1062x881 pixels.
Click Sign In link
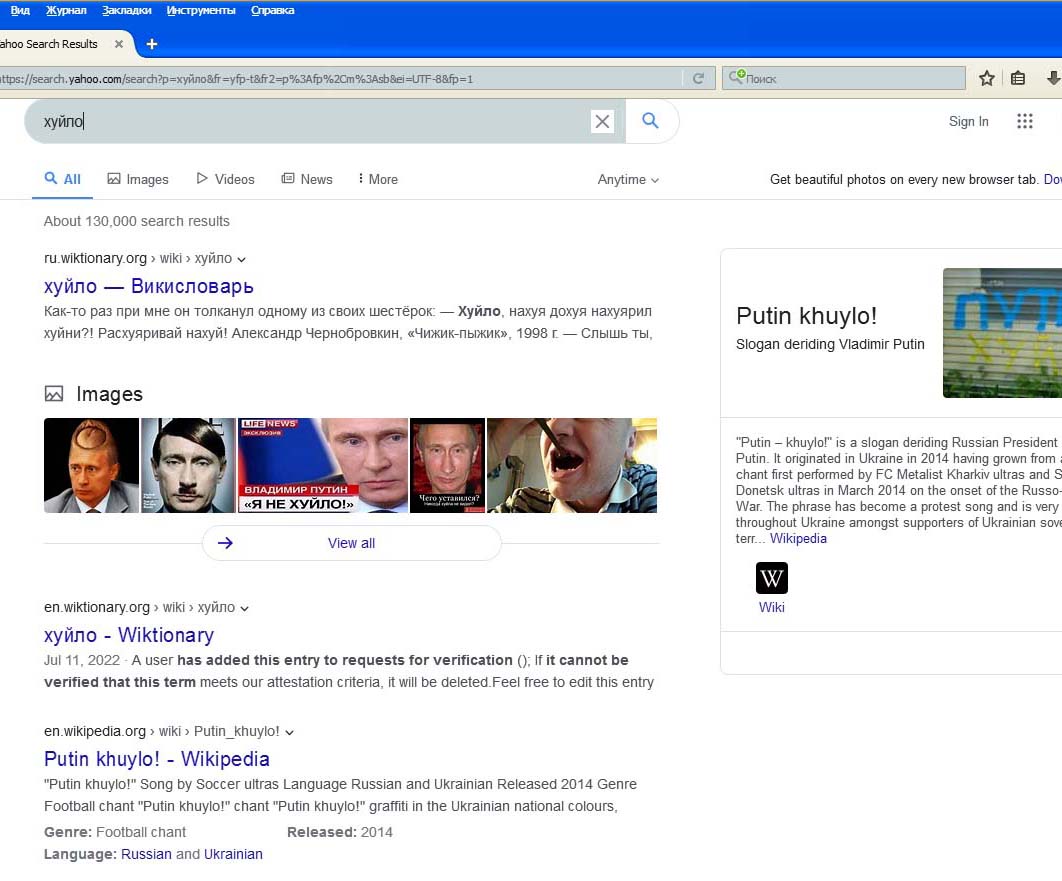click(x=969, y=121)
